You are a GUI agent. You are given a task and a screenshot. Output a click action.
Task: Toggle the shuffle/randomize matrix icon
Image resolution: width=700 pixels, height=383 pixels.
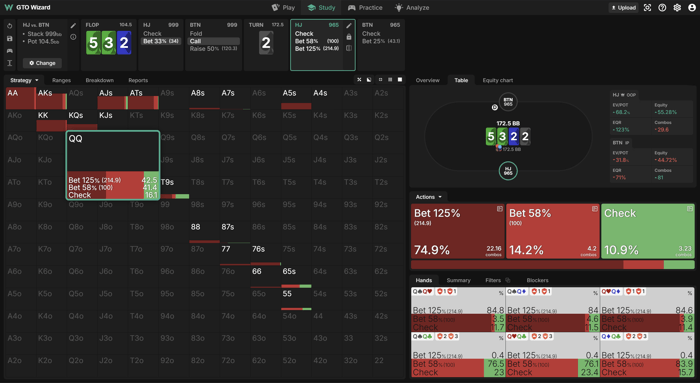(x=359, y=79)
